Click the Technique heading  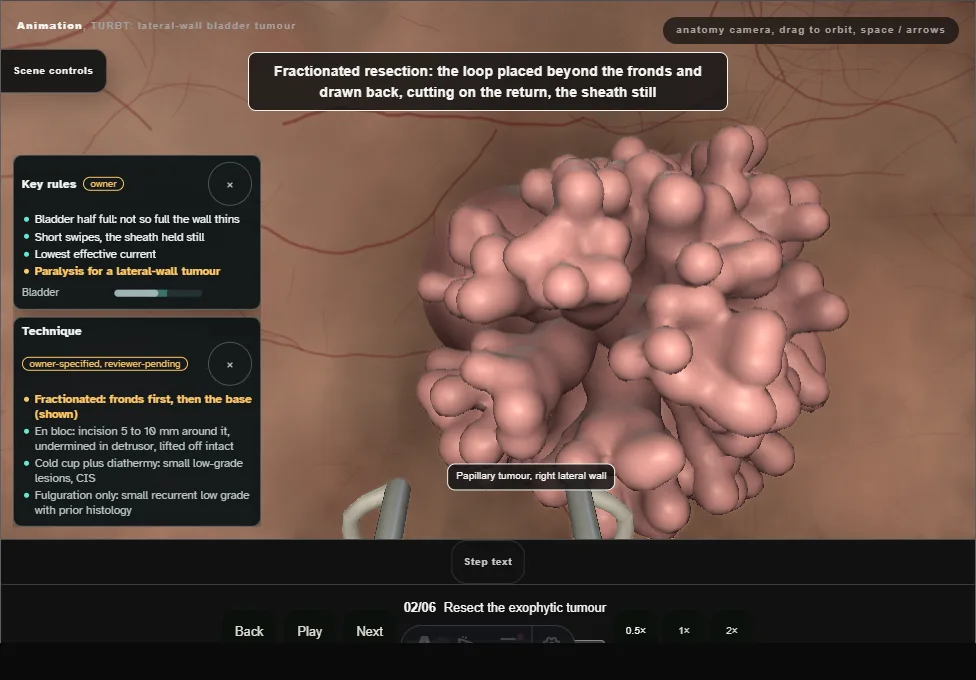point(52,331)
